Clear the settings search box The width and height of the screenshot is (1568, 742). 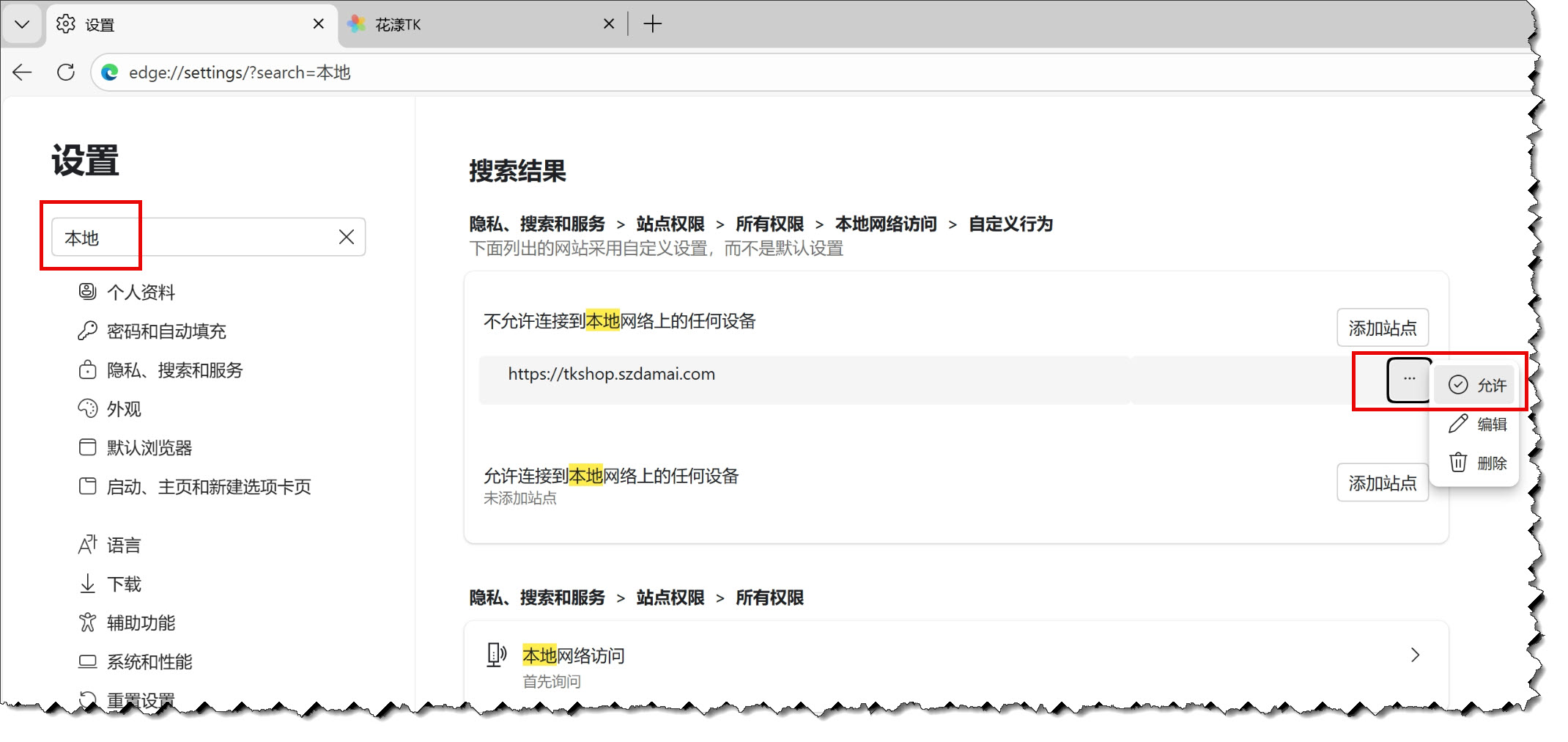[347, 237]
